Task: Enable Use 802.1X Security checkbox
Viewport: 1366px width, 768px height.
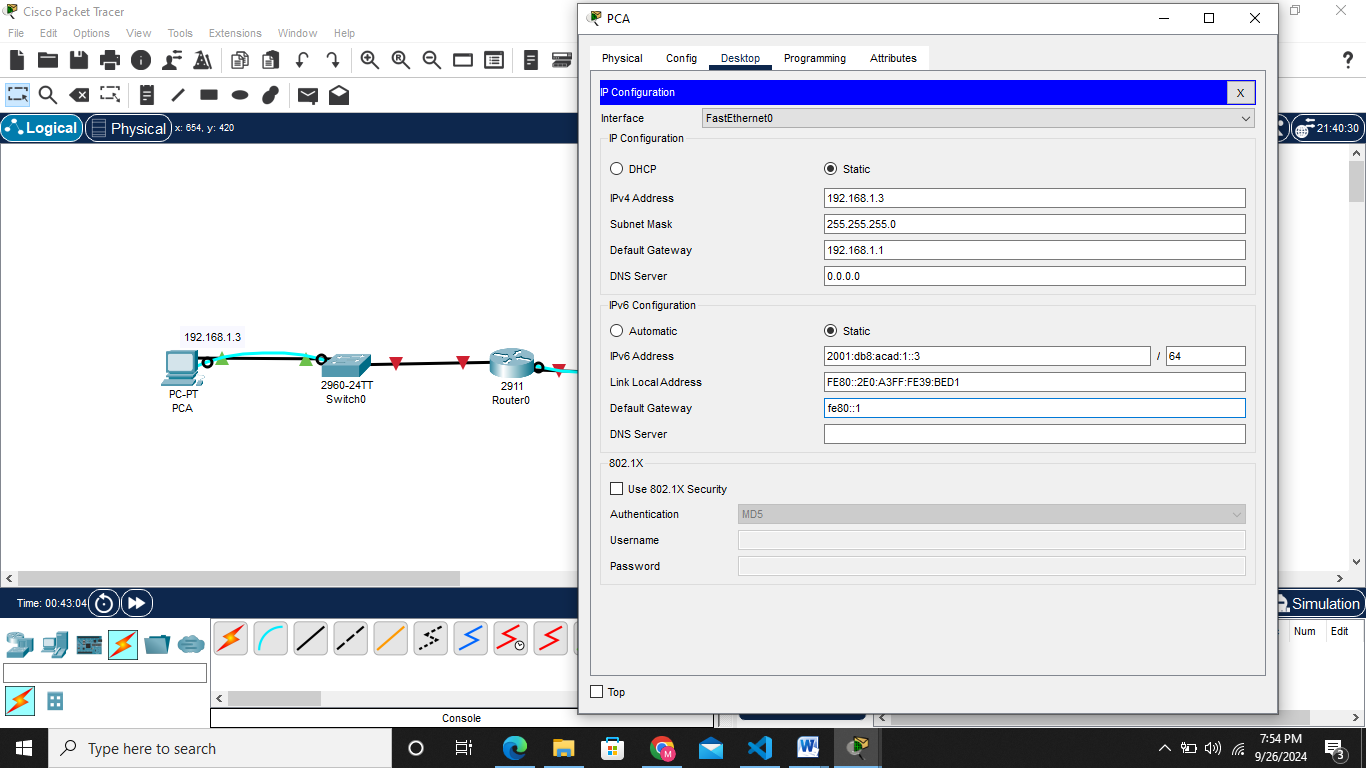Action: tap(617, 489)
